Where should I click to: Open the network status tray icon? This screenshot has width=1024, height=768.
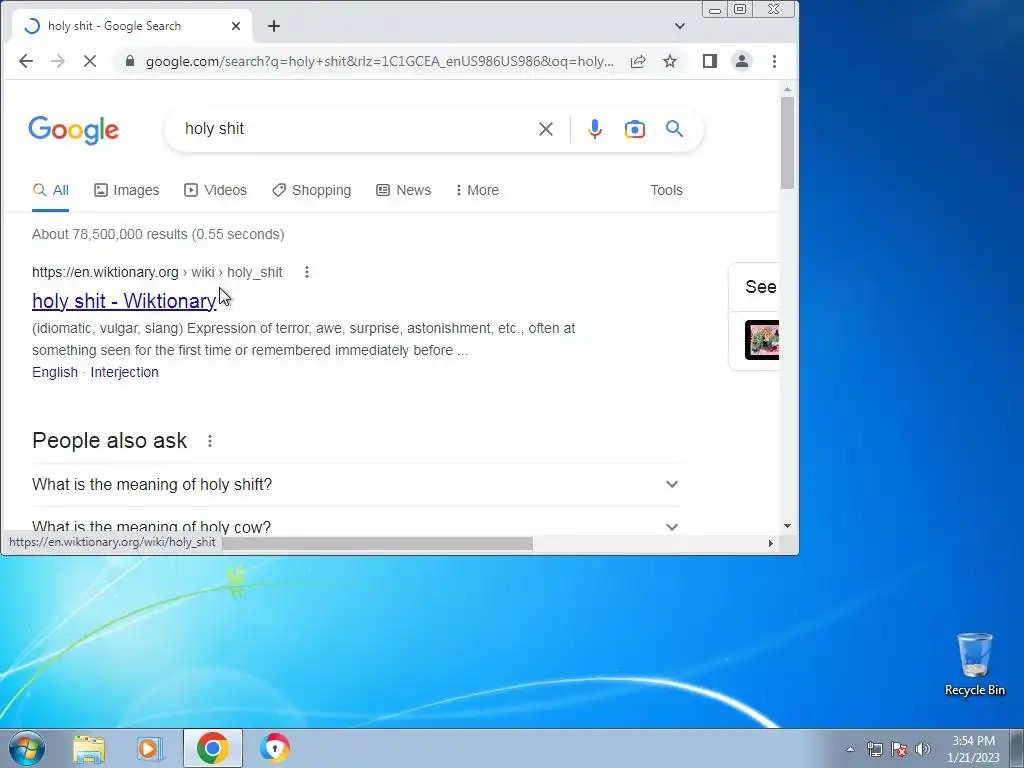click(874, 749)
